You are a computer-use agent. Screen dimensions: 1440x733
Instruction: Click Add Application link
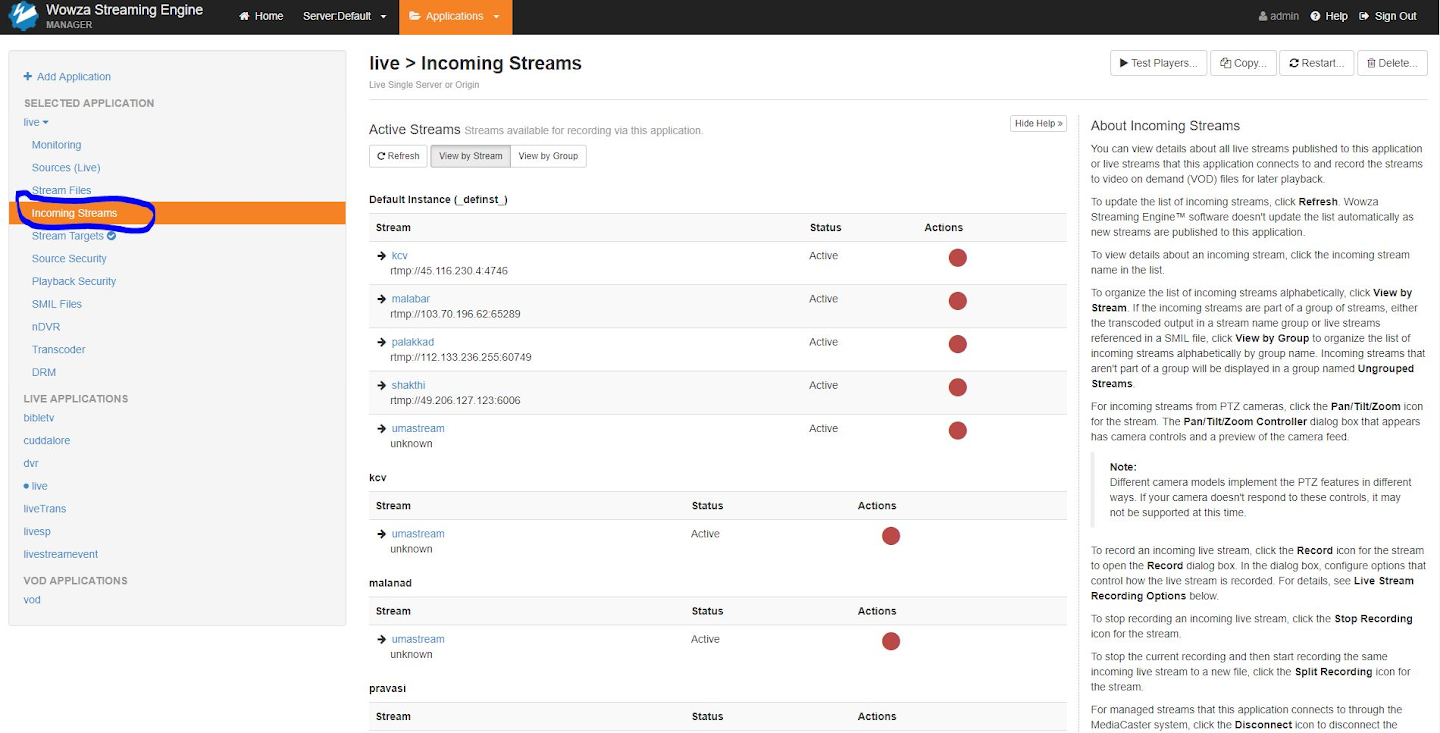(x=67, y=76)
